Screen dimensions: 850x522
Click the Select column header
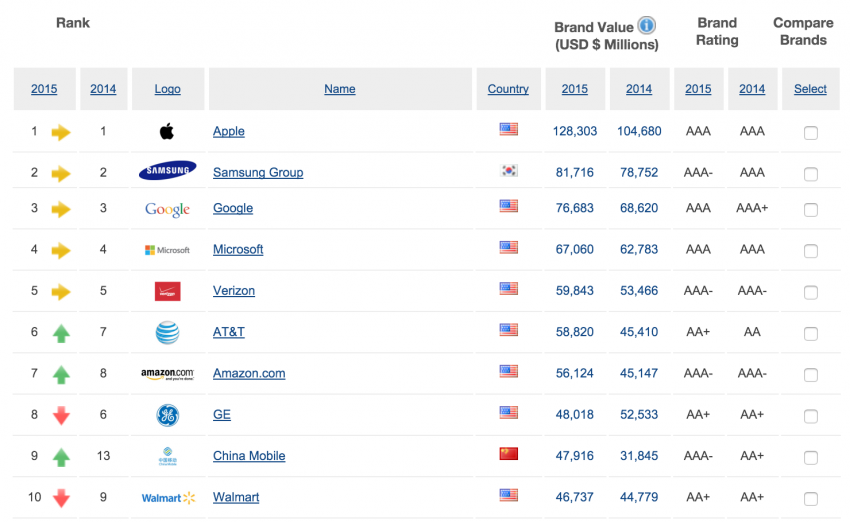[x=810, y=89]
